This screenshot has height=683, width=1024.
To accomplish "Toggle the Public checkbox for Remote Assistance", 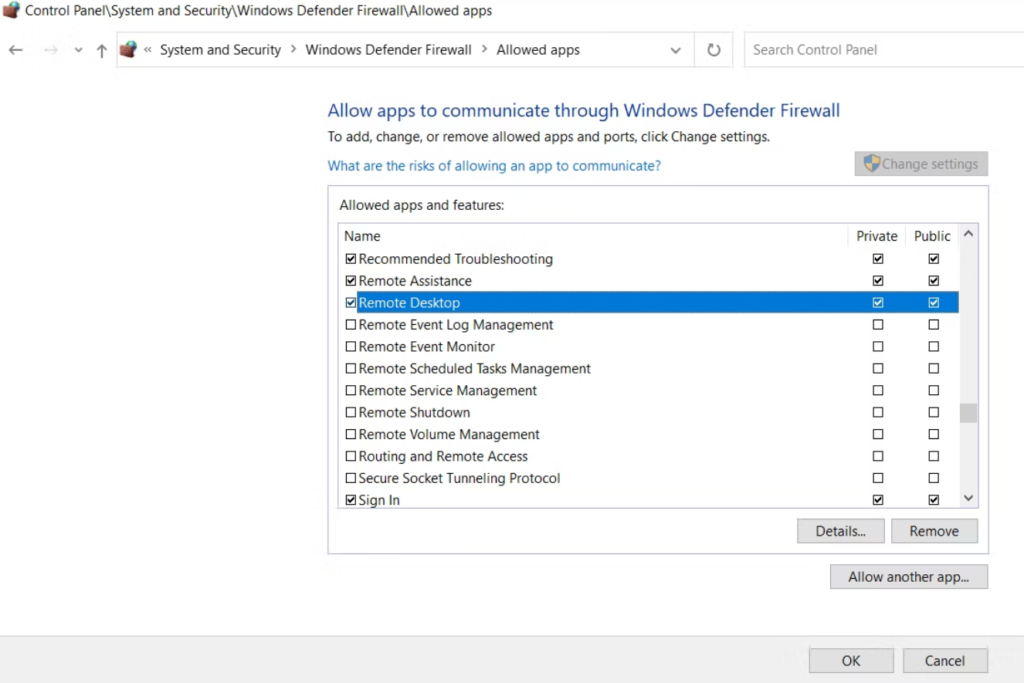I will point(933,280).
